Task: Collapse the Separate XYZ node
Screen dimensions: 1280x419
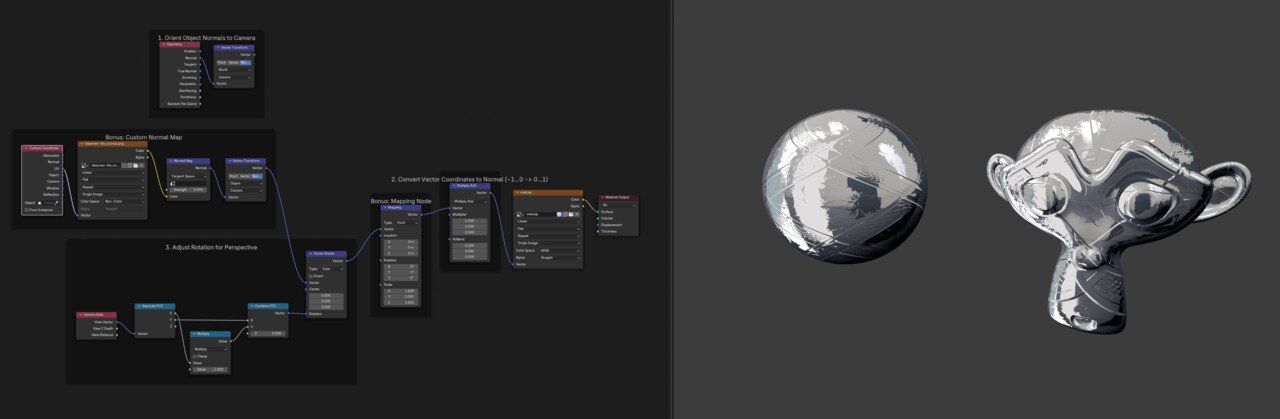Action: (x=138, y=306)
